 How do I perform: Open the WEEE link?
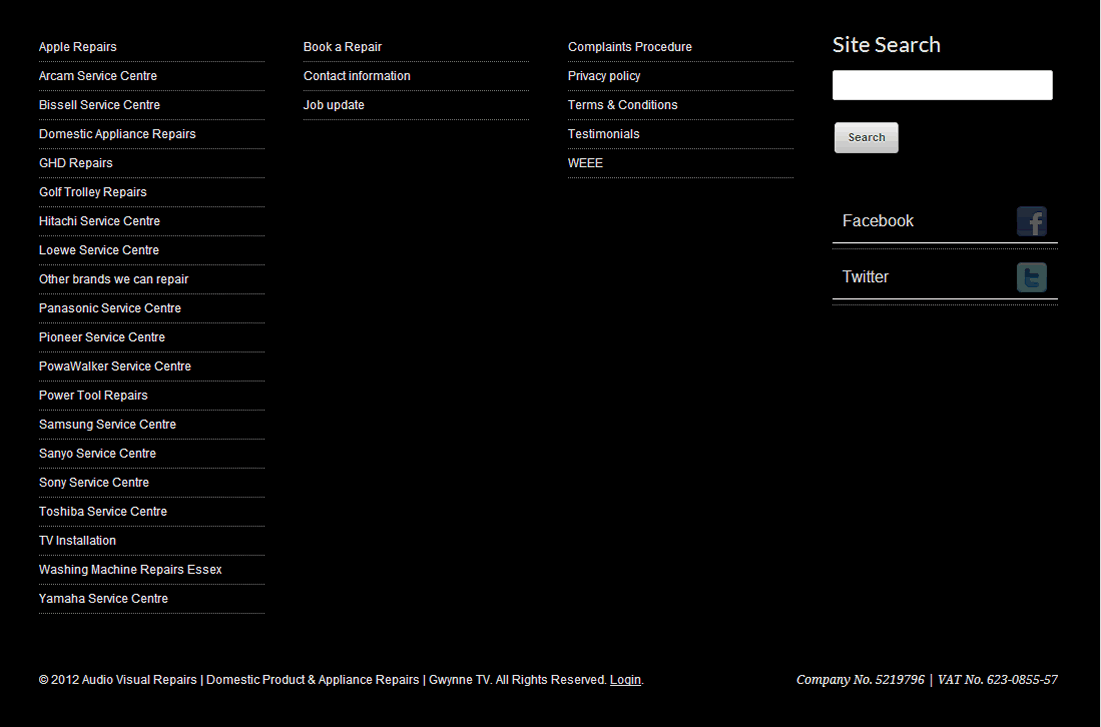click(x=585, y=163)
